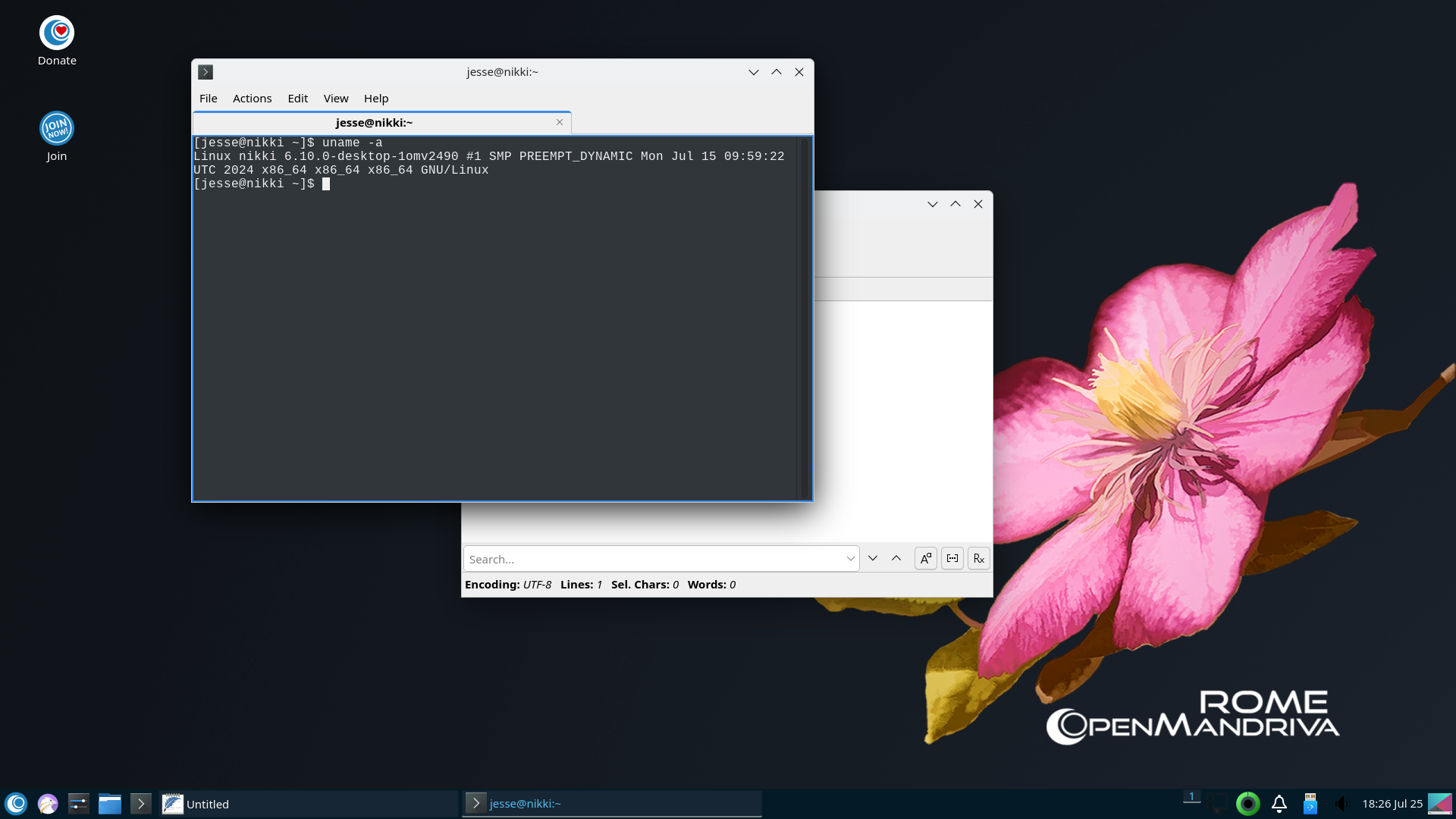Click the Lines: 1 status entry

581,585
